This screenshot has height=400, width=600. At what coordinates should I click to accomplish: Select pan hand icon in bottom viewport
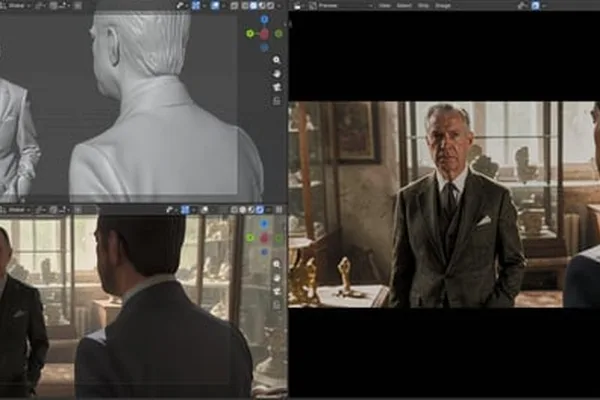tap(276, 278)
